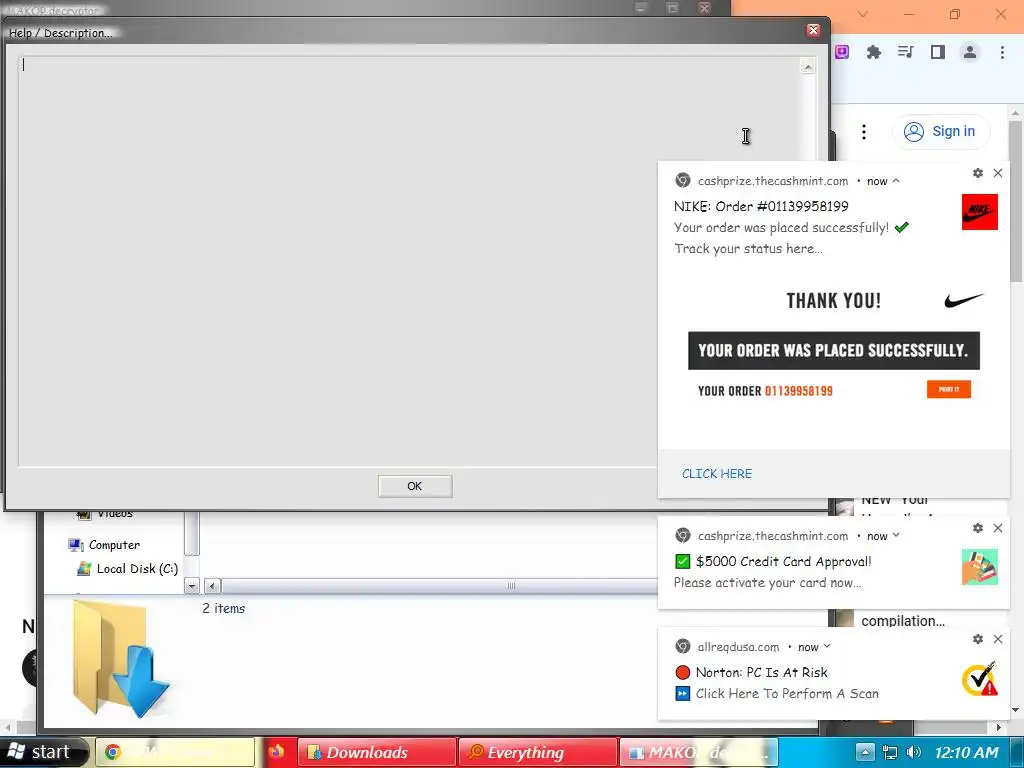Open settings gear on Credit Card Approval notification
The width and height of the screenshot is (1024, 768).
(x=978, y=528)
